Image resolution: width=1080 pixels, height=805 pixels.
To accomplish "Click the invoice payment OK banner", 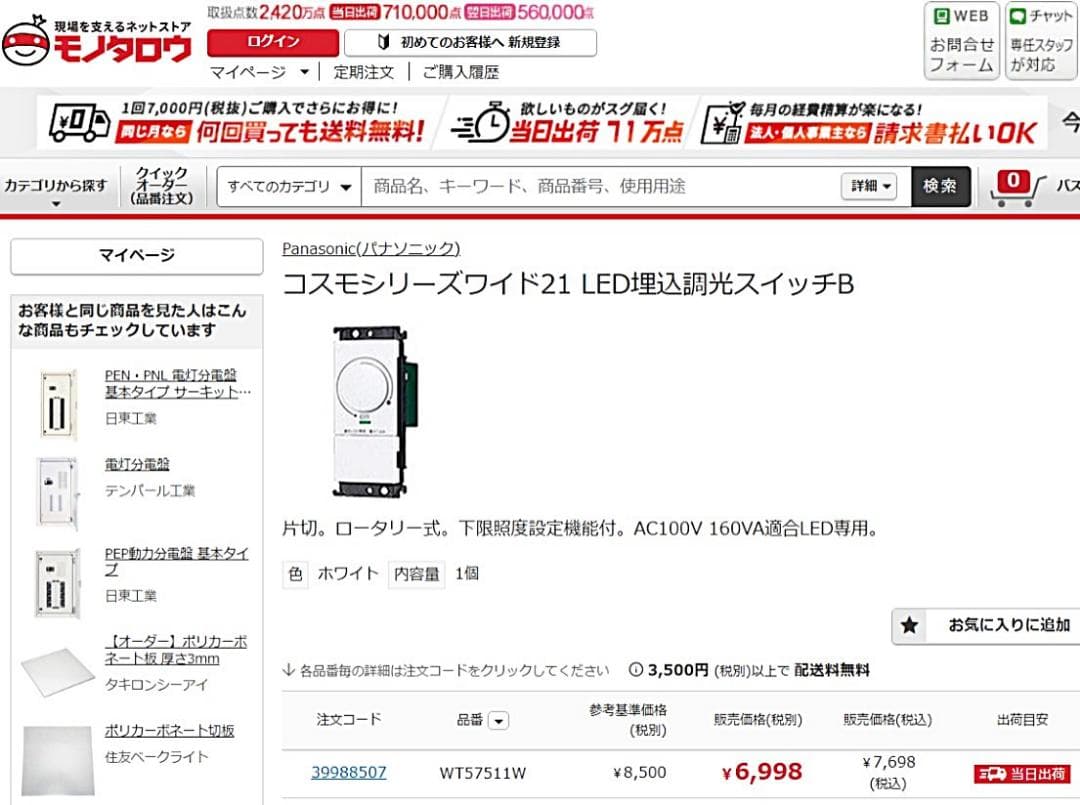I will point(869,123).
